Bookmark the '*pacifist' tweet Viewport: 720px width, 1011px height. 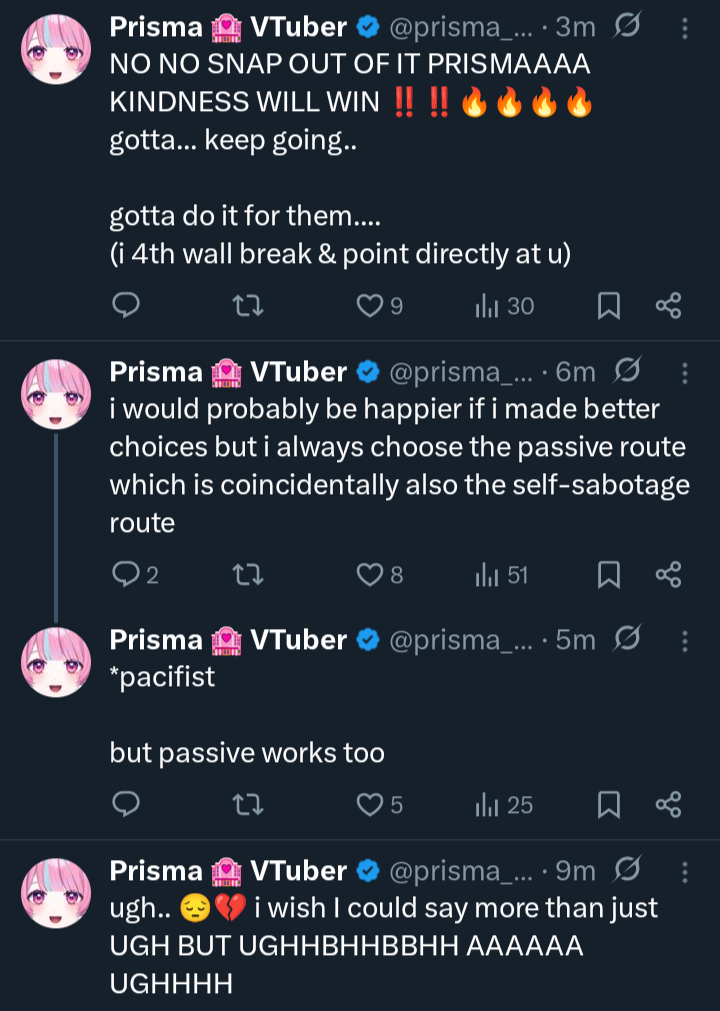point(608,804)
